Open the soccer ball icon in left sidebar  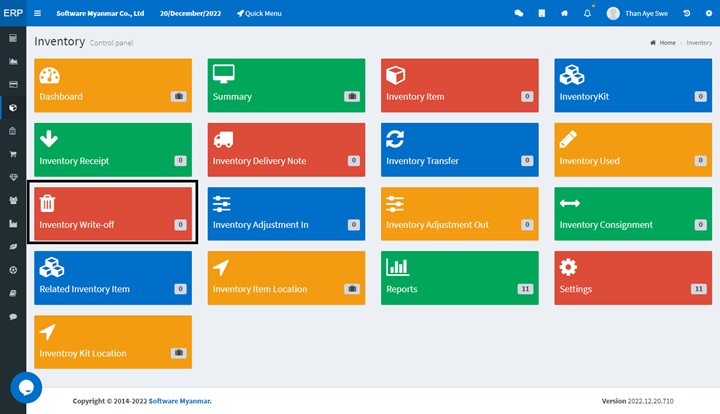(x=13, y=270)
